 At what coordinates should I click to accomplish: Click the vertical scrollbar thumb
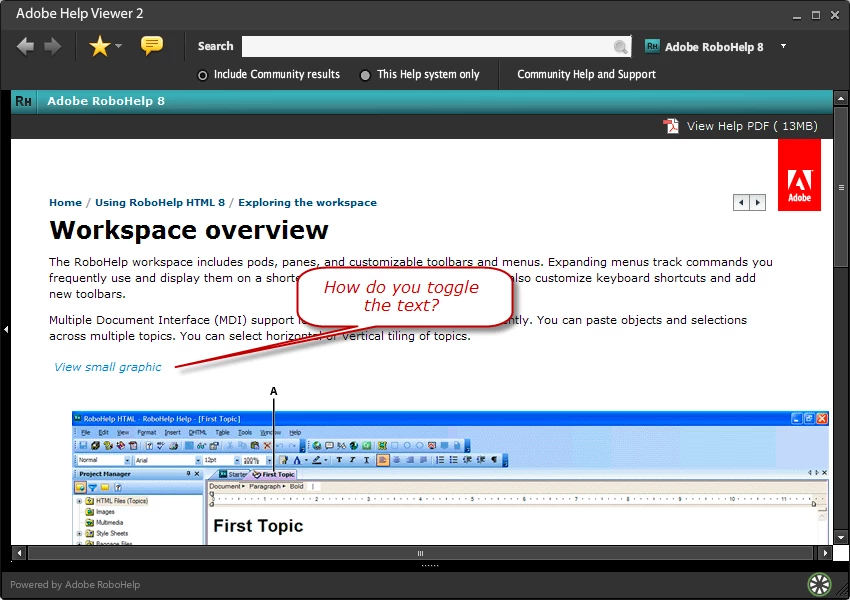841,187
